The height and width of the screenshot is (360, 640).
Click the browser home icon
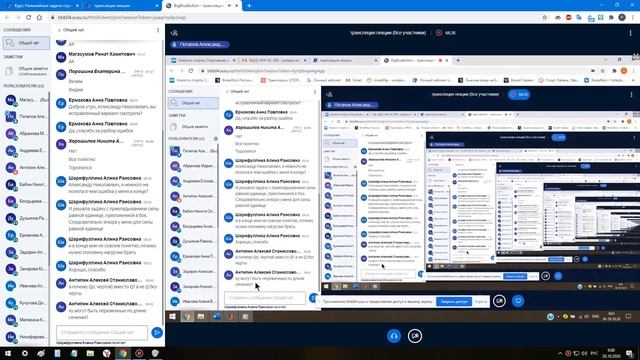40,18
